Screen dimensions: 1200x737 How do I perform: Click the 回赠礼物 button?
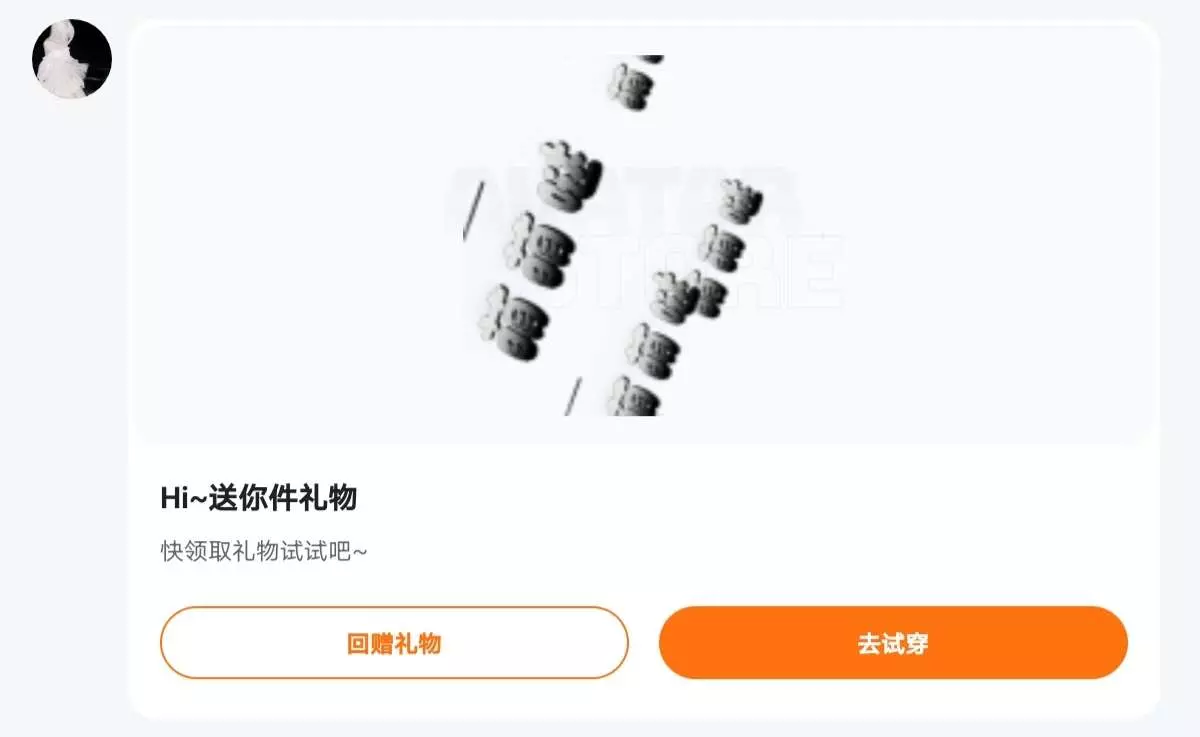[394, 643]
